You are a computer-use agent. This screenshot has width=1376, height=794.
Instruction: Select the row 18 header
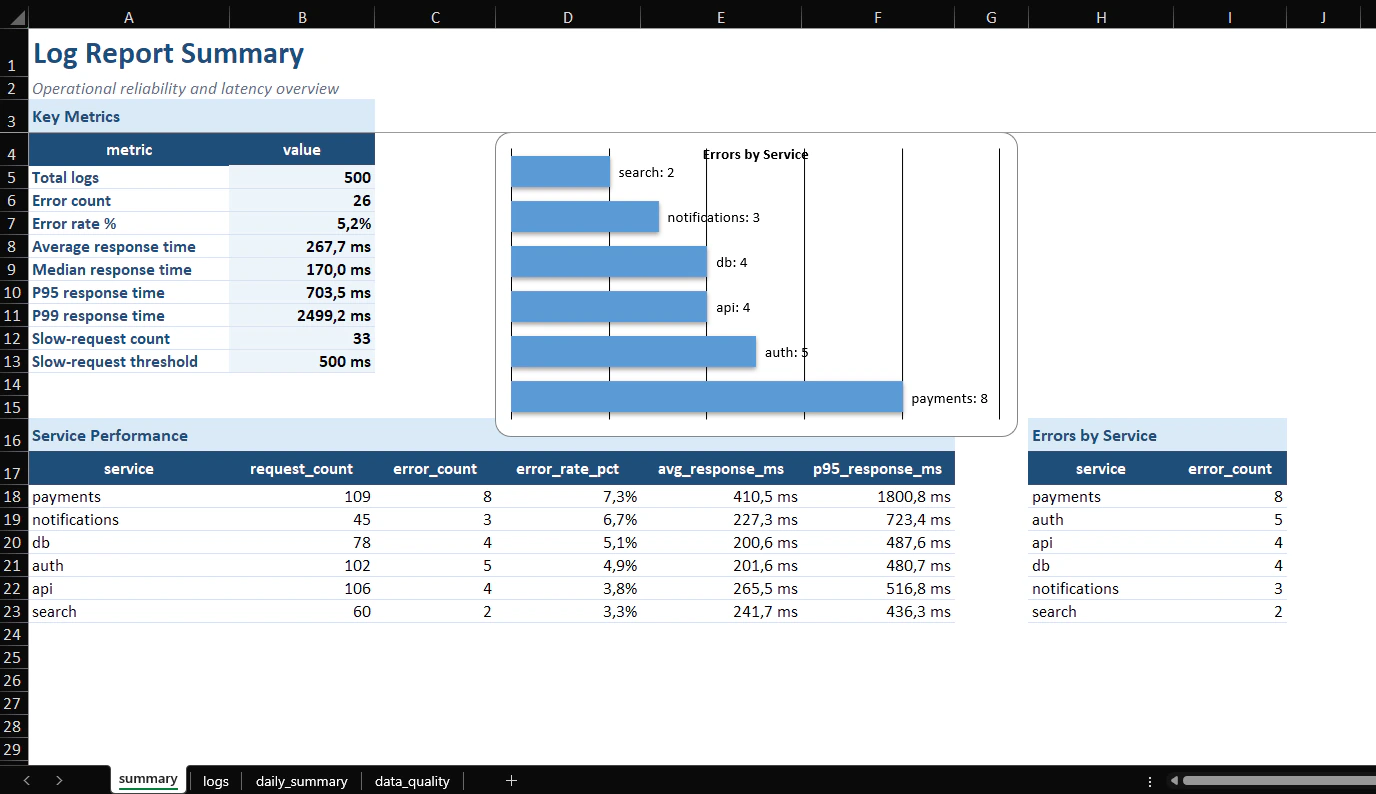(14, 497)
